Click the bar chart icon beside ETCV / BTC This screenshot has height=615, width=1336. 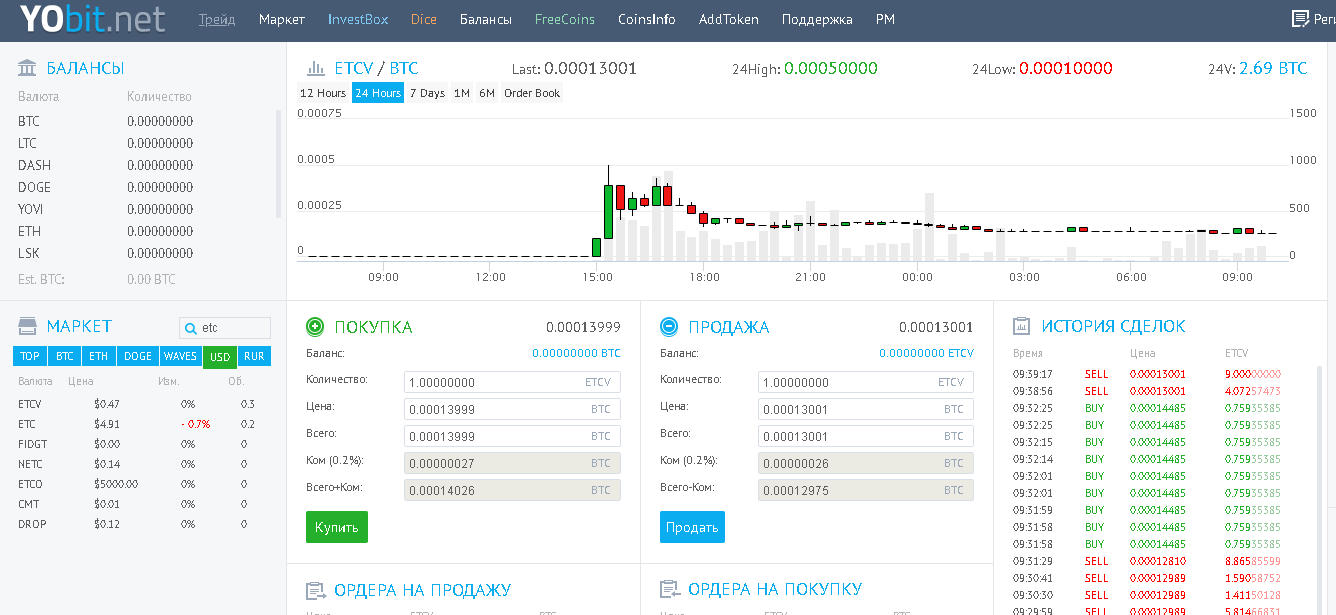(315, 69)
